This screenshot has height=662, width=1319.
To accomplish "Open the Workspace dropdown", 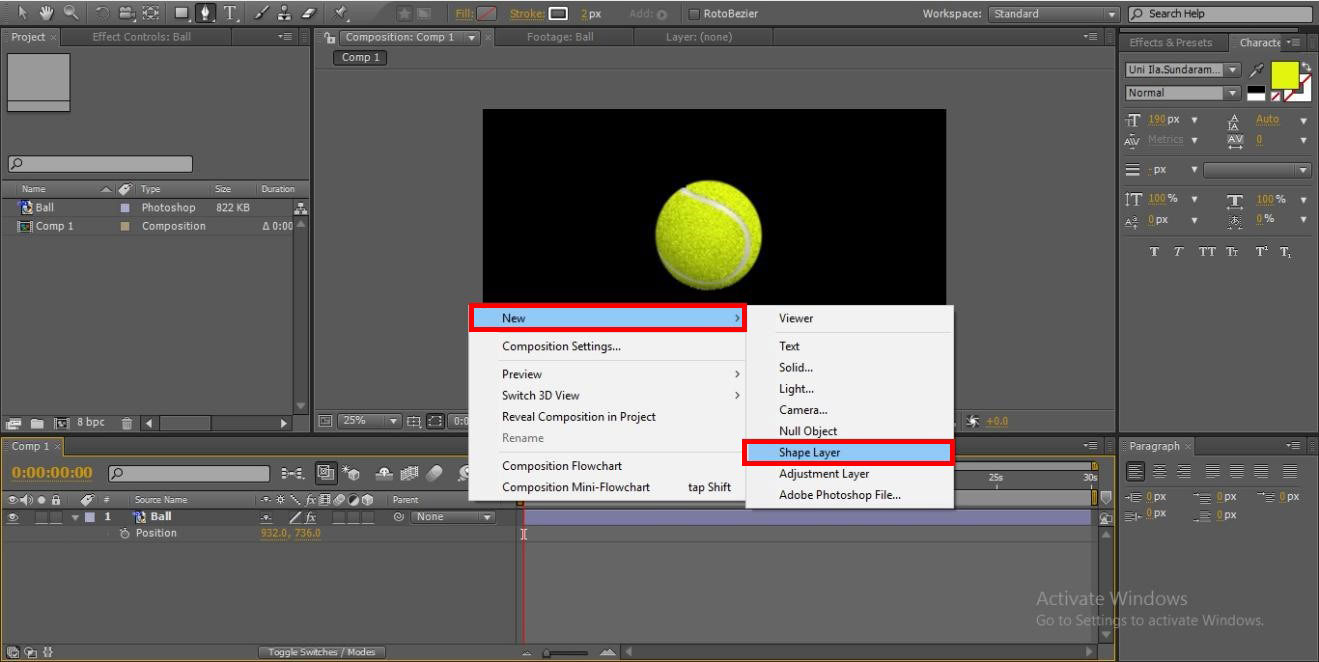I will click(1053, 13).
